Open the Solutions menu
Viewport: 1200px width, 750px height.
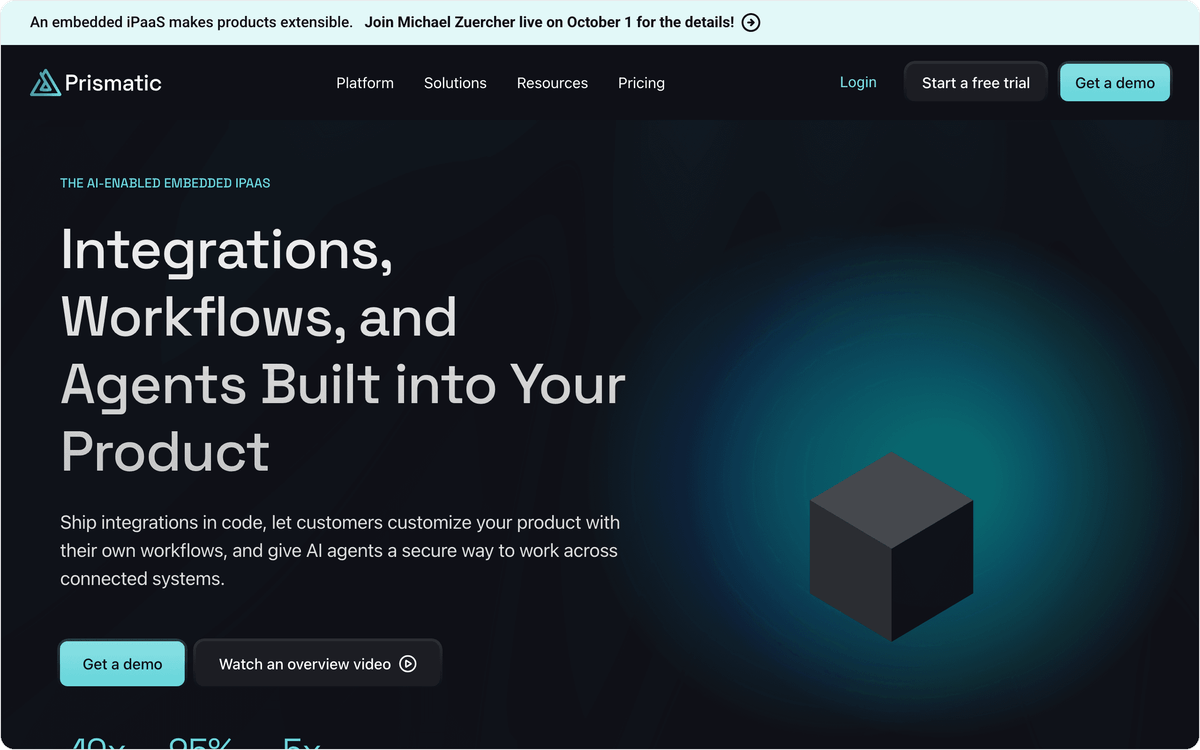click(455, 83)
